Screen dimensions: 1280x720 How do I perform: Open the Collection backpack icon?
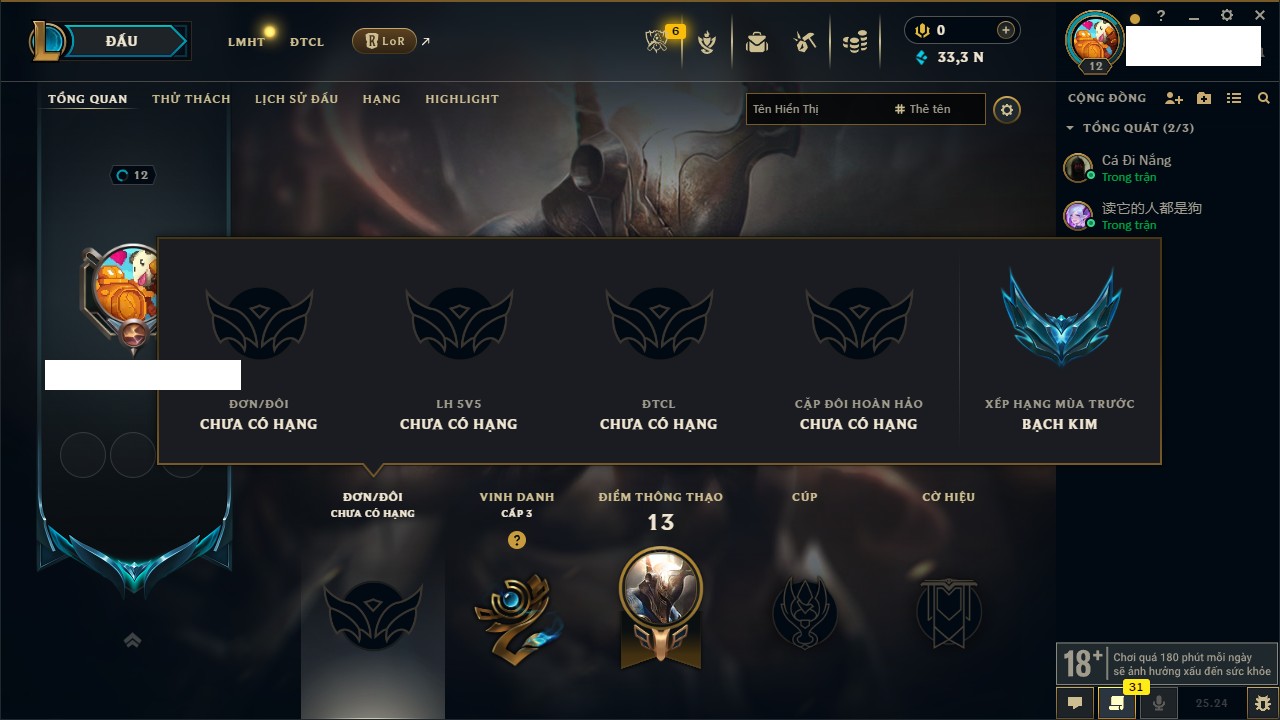tap(757, 42)
